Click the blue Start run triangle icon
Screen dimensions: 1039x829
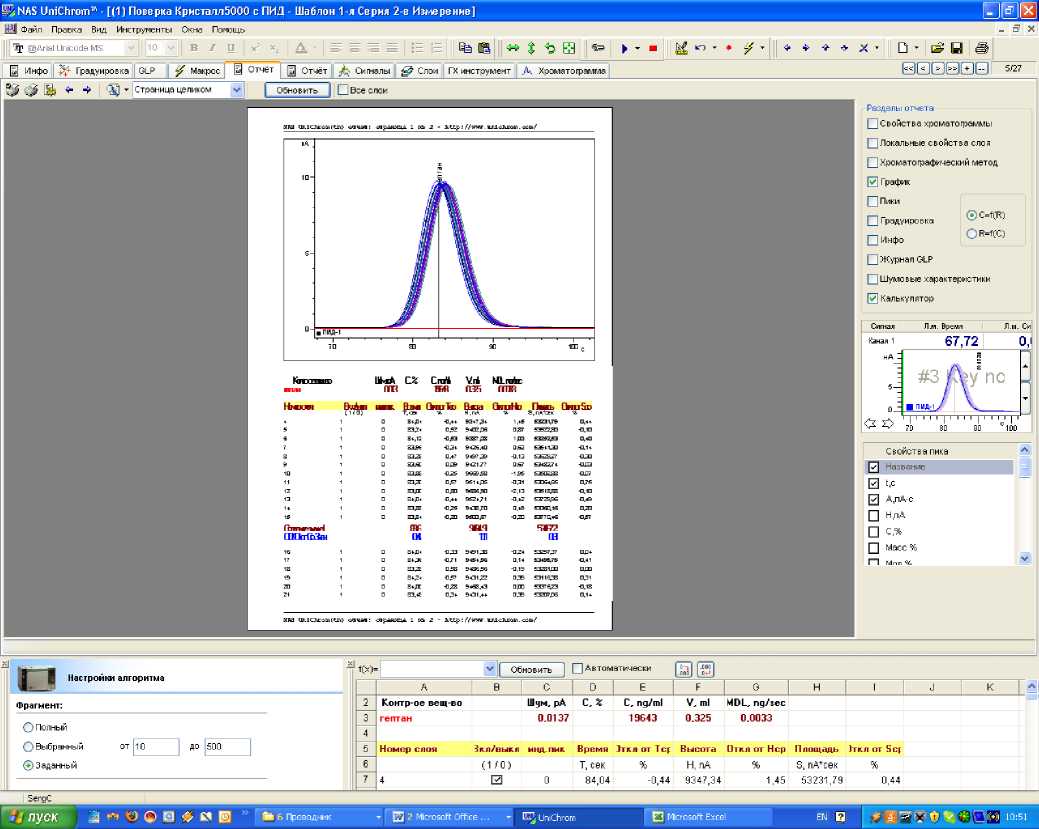click(624, 48)
